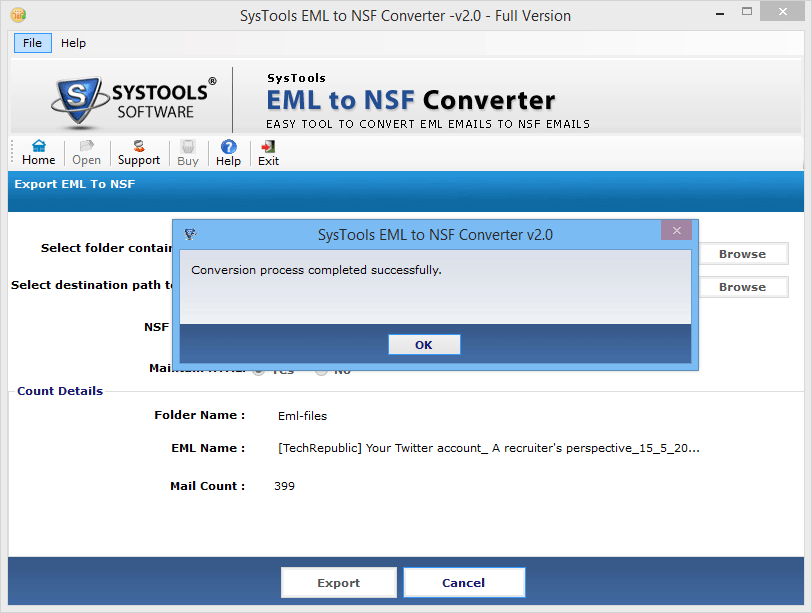
Task: Click the Mail Count value 399
Action: 284,486
